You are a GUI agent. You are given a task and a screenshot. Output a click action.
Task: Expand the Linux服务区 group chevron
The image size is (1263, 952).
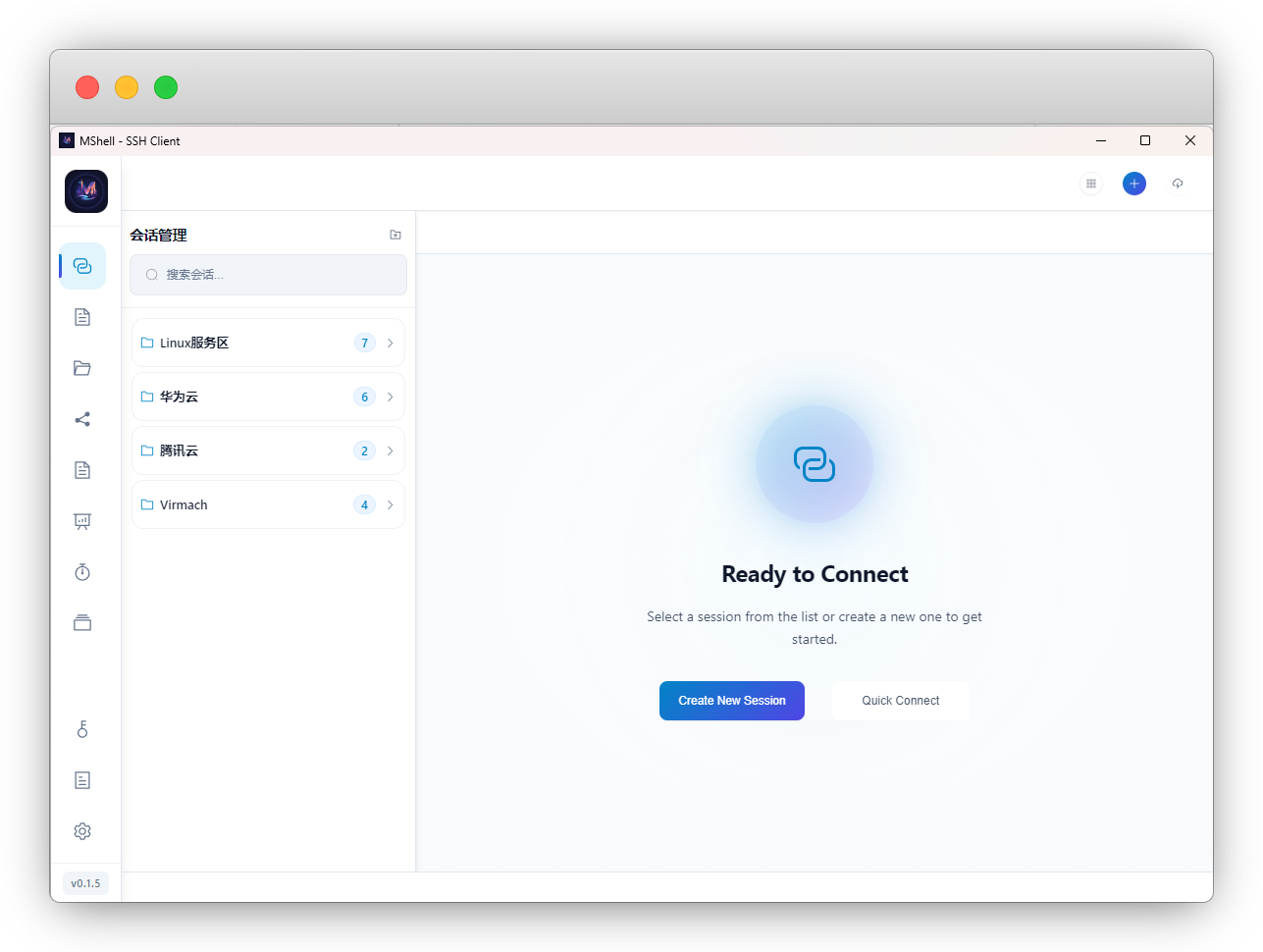(391, 343)
